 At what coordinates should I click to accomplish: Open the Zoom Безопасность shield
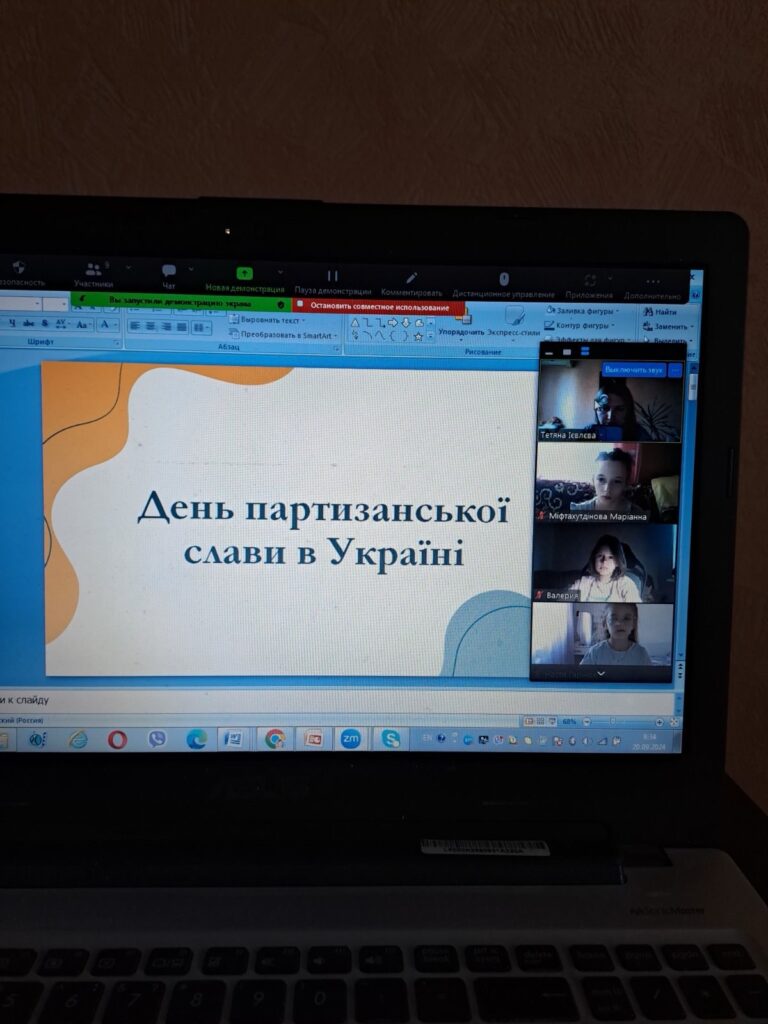coord(18,273)
